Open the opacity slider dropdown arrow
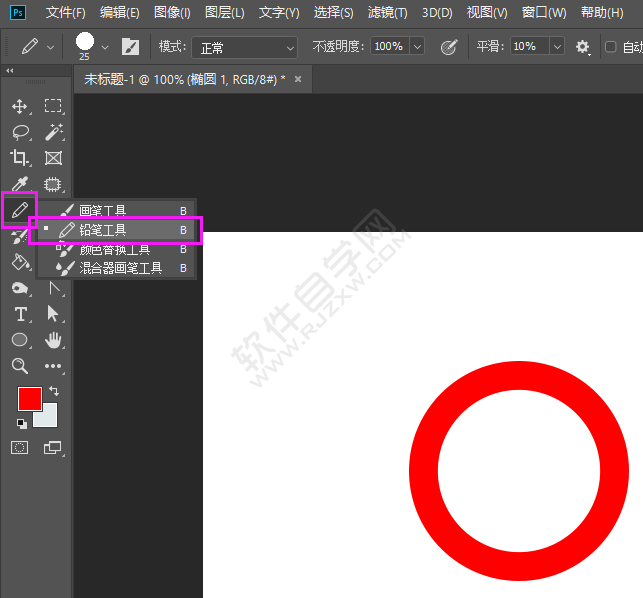 (417, 46)
